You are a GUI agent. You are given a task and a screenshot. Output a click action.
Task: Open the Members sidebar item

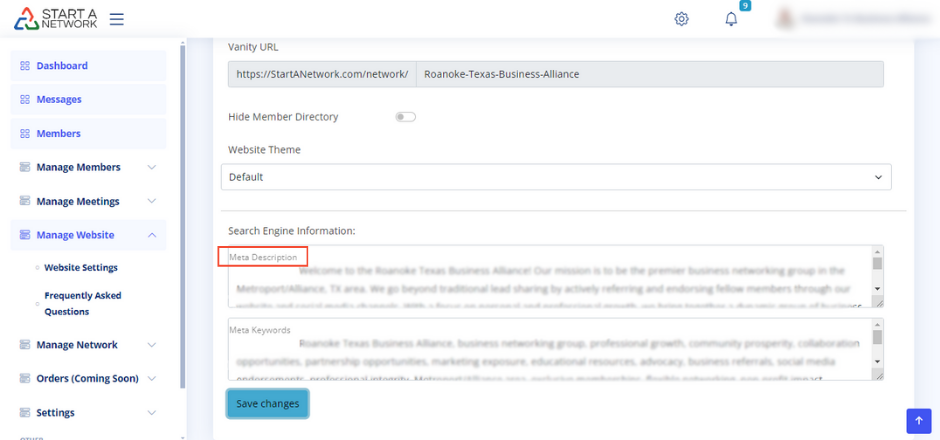coord(58,134)
